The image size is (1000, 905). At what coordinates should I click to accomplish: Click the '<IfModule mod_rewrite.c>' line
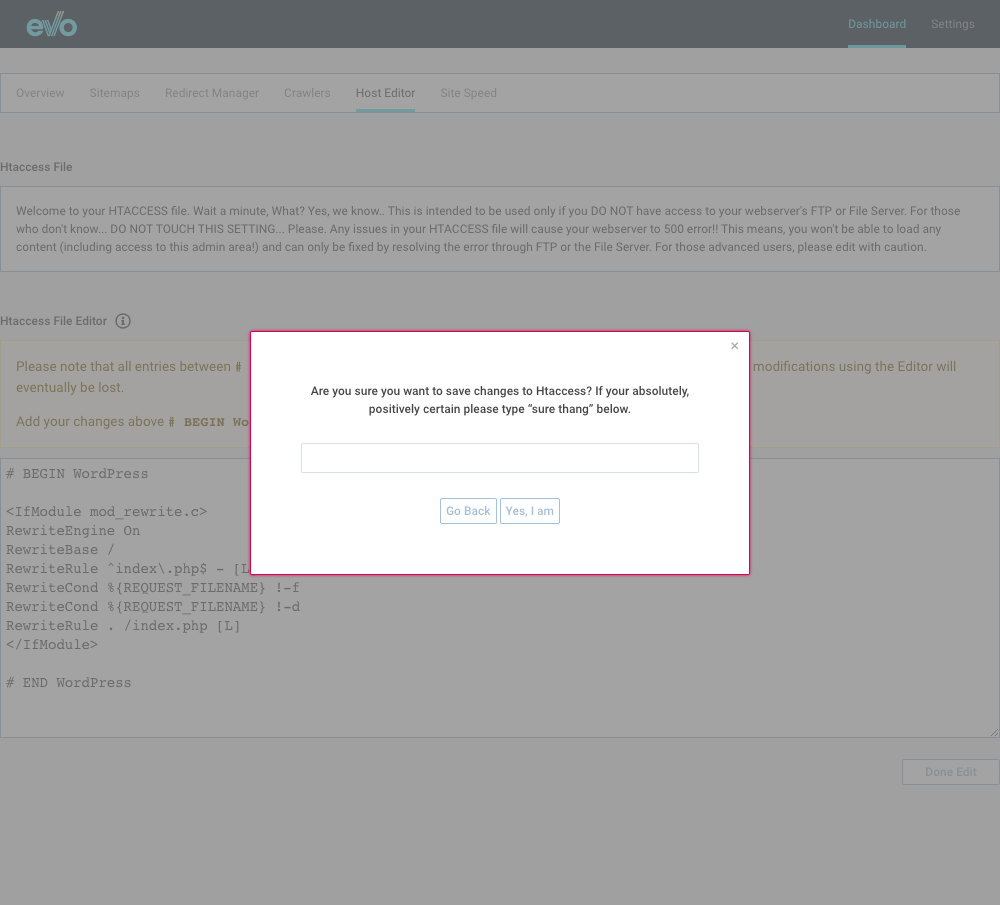point(107,511)
